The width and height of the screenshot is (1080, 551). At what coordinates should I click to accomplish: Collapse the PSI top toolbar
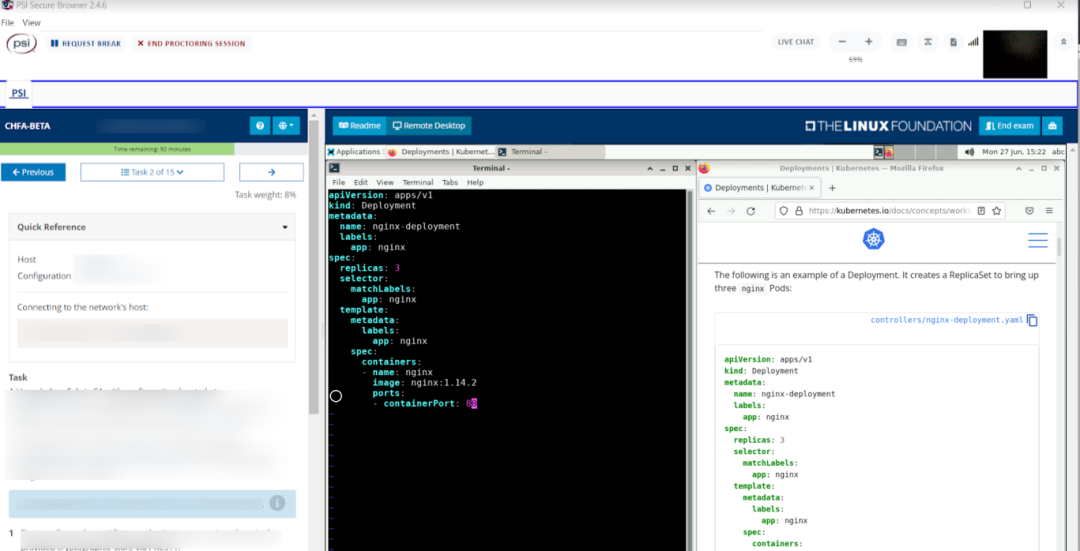1063,42
